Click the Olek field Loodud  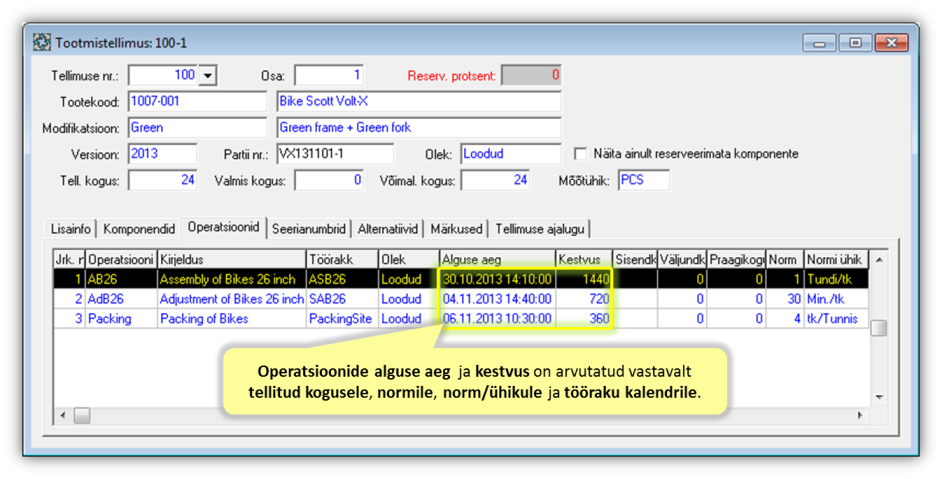pos(511,154)
